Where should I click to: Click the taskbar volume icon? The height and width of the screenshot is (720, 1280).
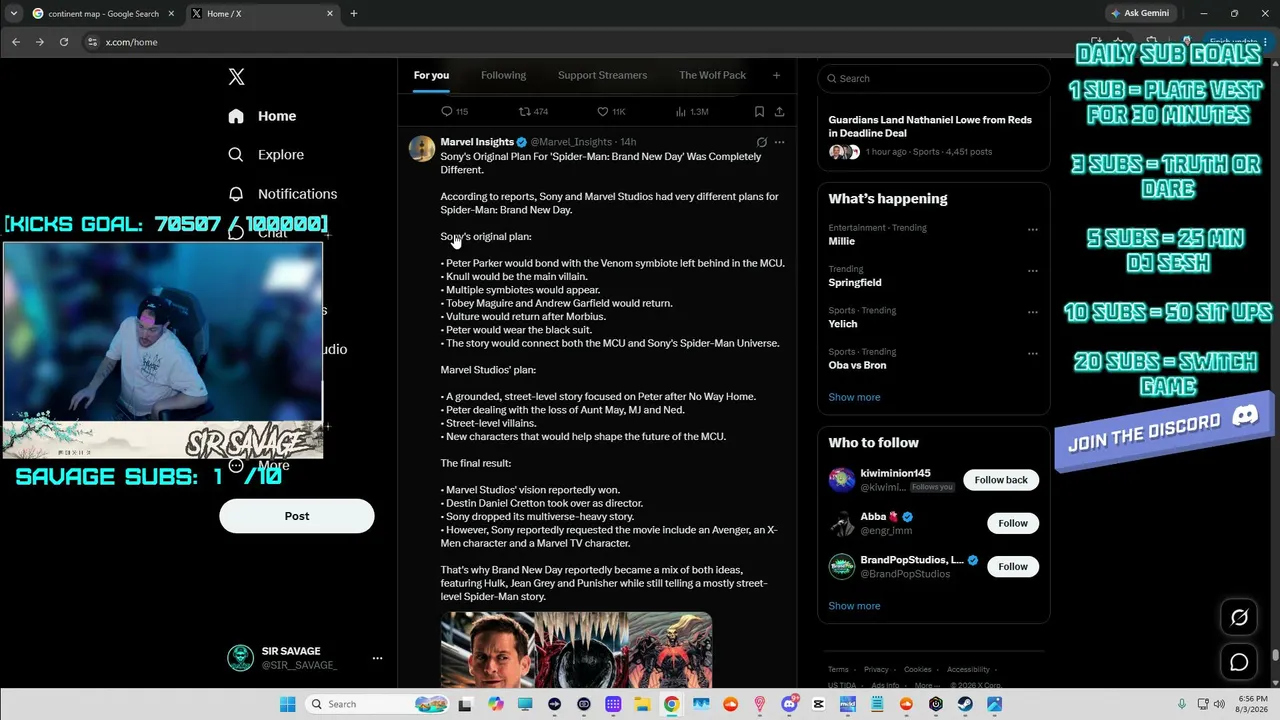(1219, 704)
